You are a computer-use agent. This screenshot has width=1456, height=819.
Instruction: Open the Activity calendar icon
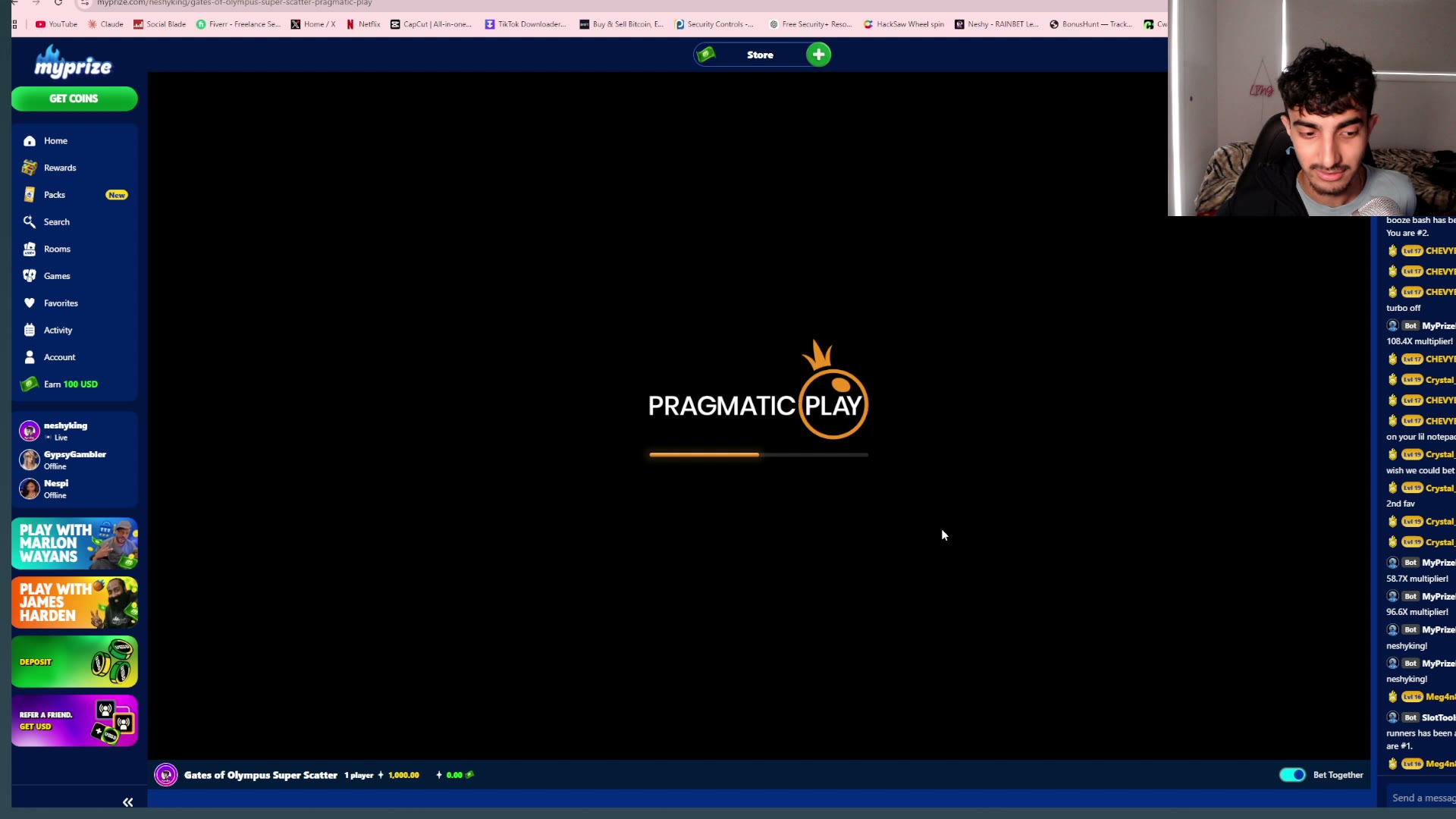tap(30, 330)
